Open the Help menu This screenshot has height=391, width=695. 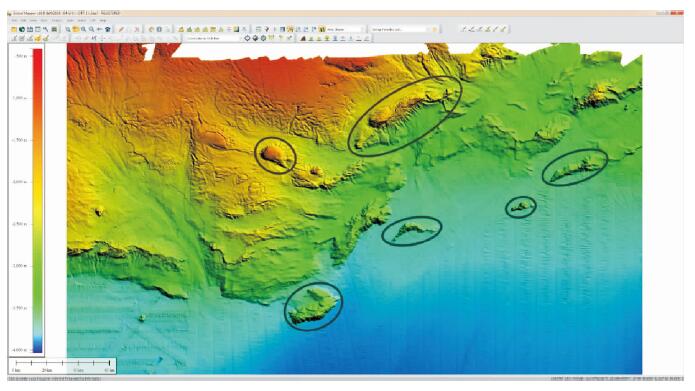coord(103,20)
